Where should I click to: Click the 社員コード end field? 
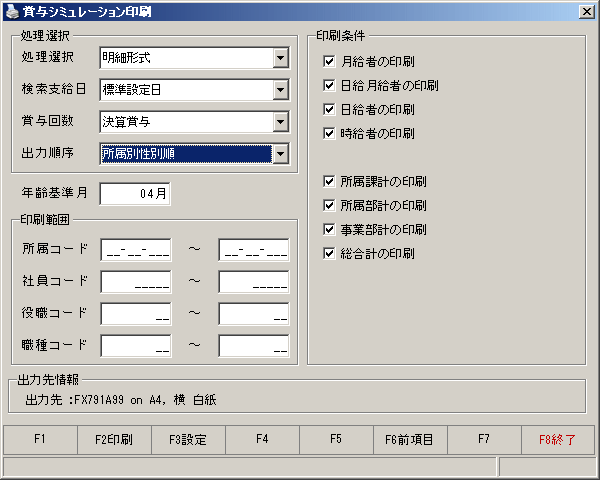coord(254,282)
